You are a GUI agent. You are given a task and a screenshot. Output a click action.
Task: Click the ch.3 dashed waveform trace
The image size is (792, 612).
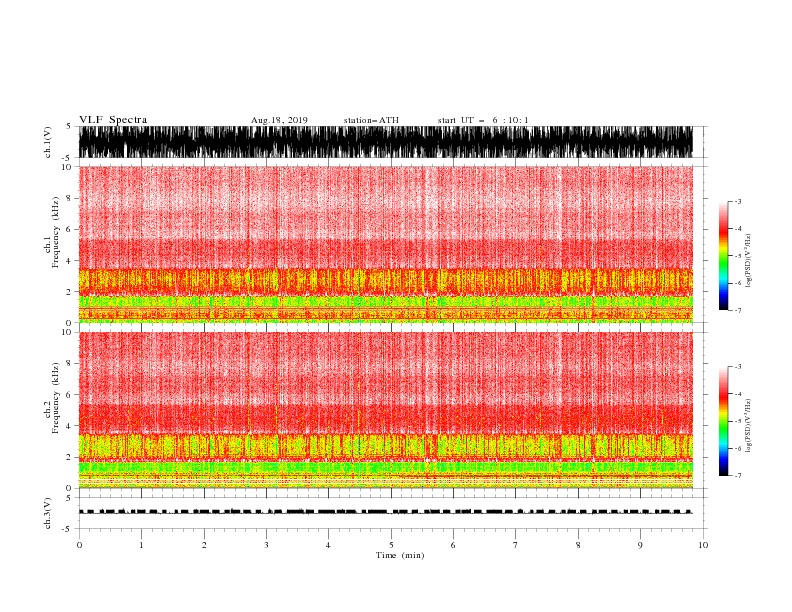click(x=385, y=512)
